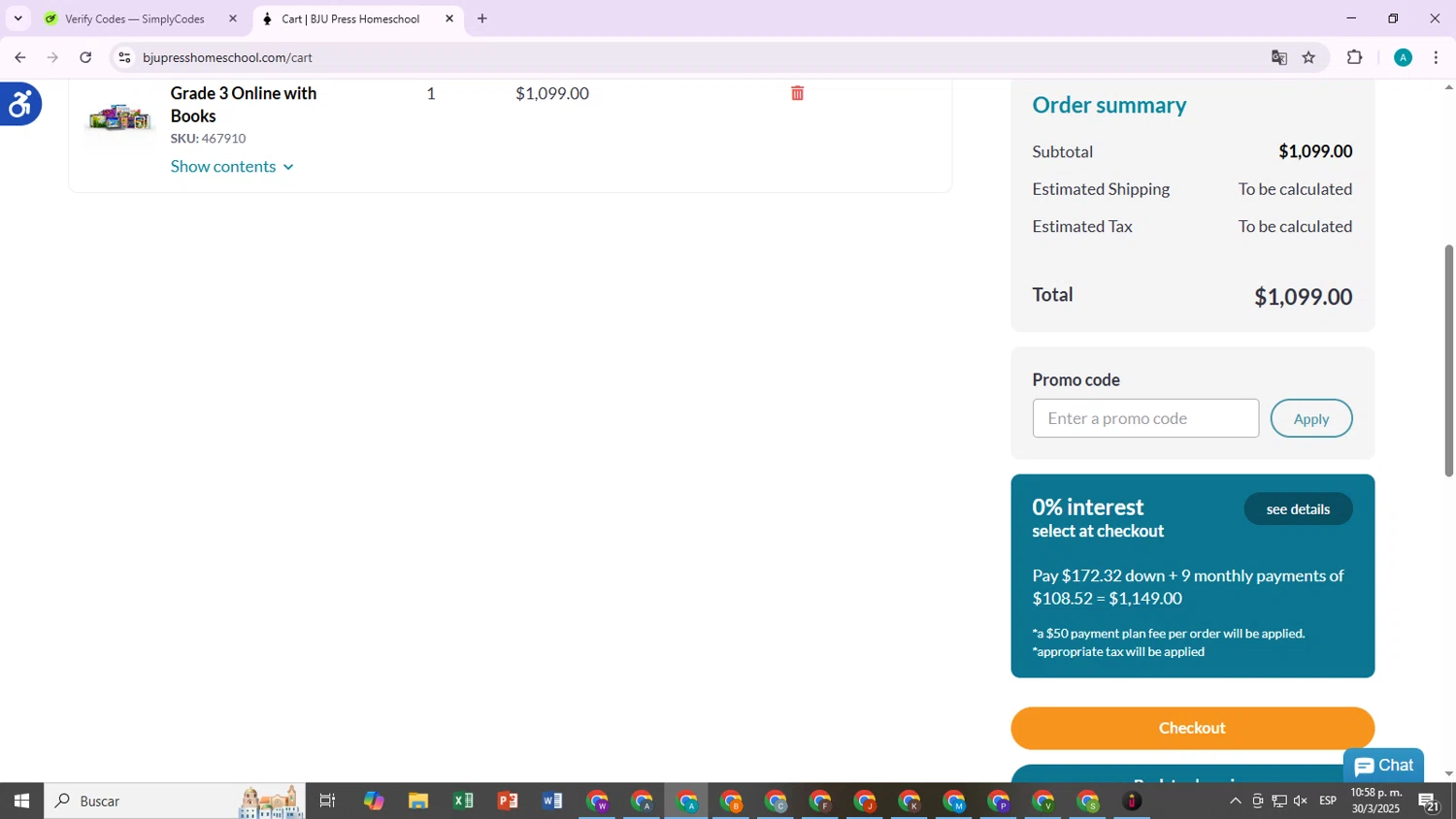
Task: Open Chrome profile B in taskbar
Action: [x=731, y=802]
